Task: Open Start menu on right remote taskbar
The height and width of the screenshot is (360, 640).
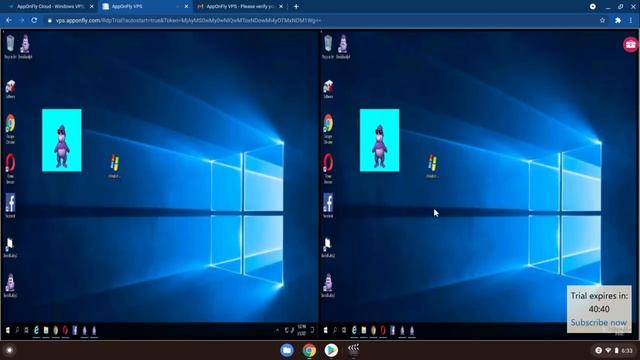Action: (x=325, y=330)
